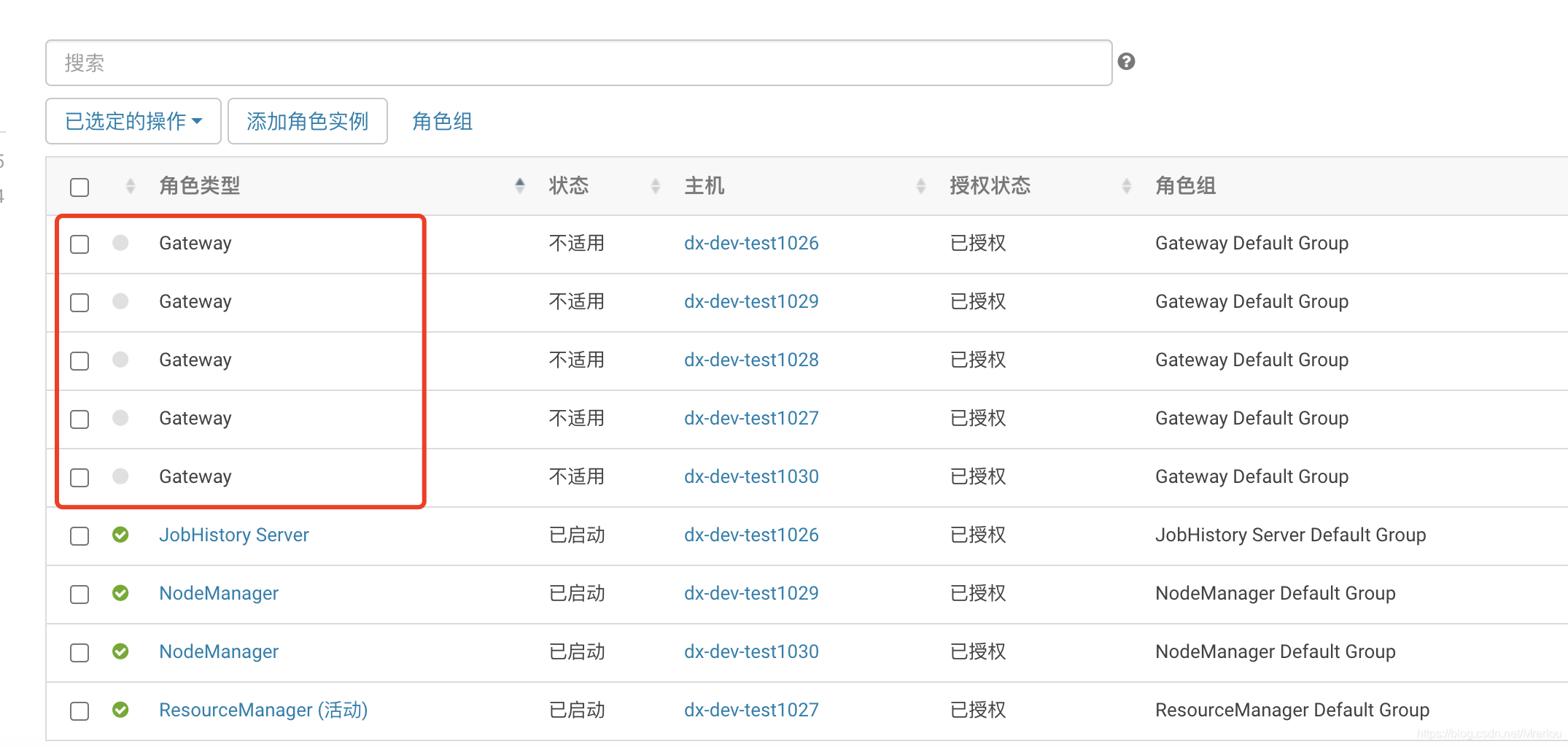This screenshot has width=1568, height=747.
Task: Click Gateway Default Group for dx-dev-test1028
Action: 1252,360
